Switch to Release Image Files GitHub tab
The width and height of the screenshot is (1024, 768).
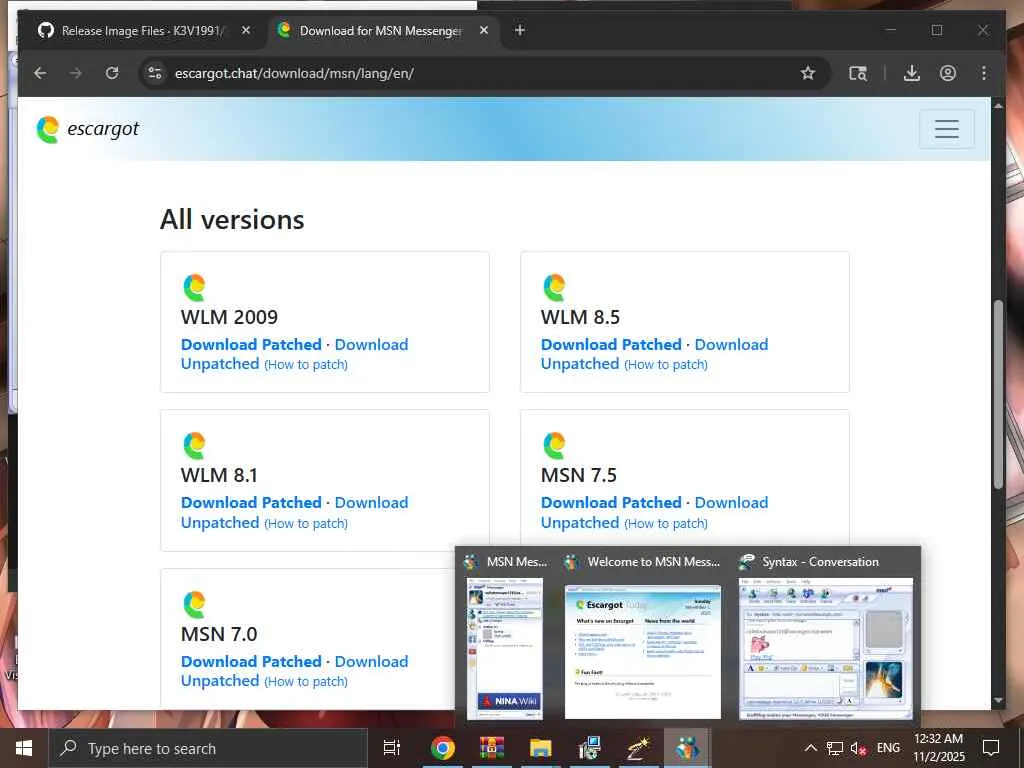142,31
